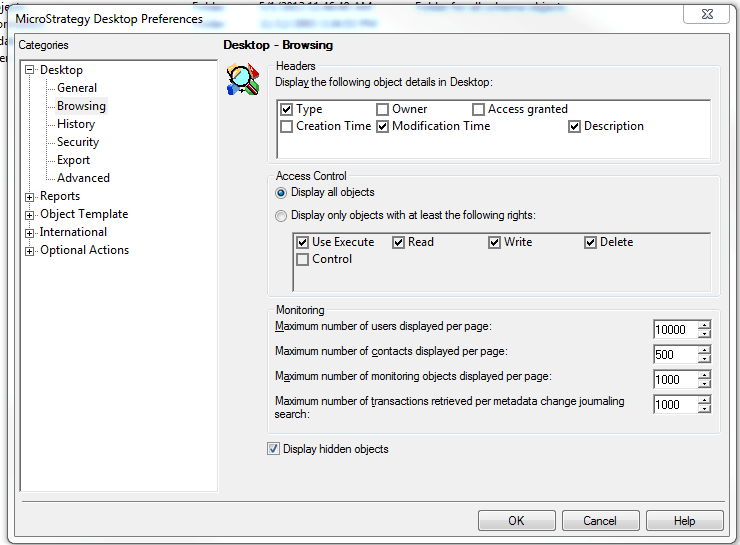The width and height of the screenshot is (740, 545).
Task: Decrease max users per page value
Action: point(704,334)
